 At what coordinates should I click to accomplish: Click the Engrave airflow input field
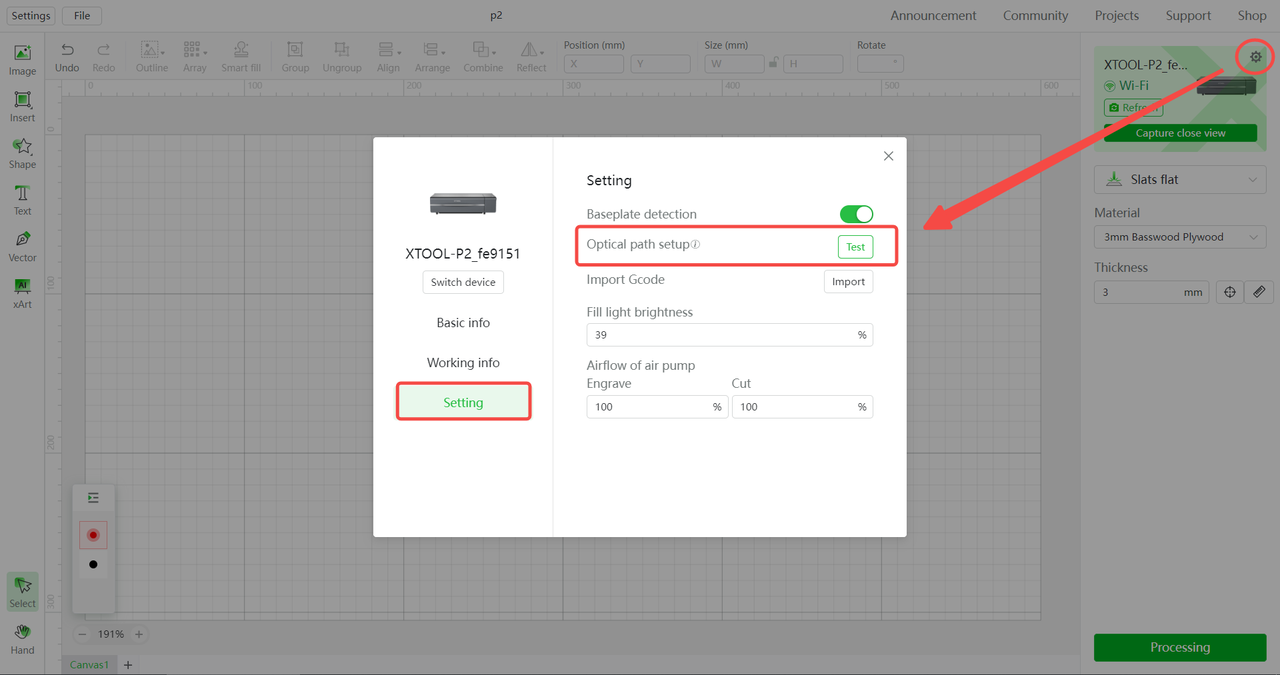tap(657, 407)
